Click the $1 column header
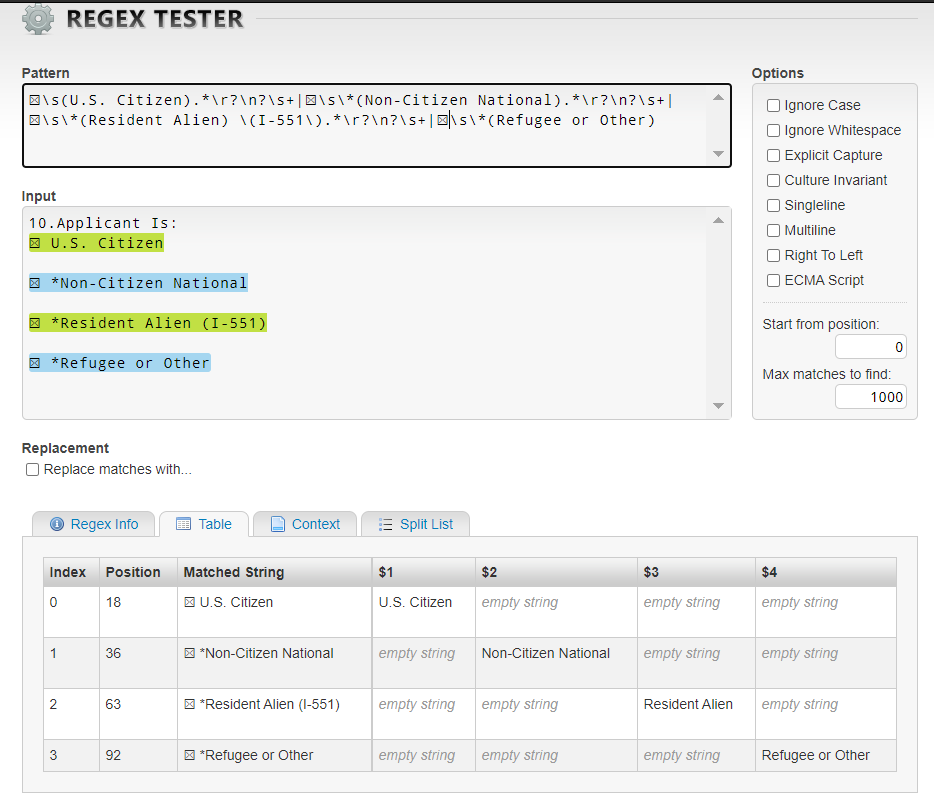The width and height of the screenshot is (934, 803). pyautogui.click(x=424, y=572)
